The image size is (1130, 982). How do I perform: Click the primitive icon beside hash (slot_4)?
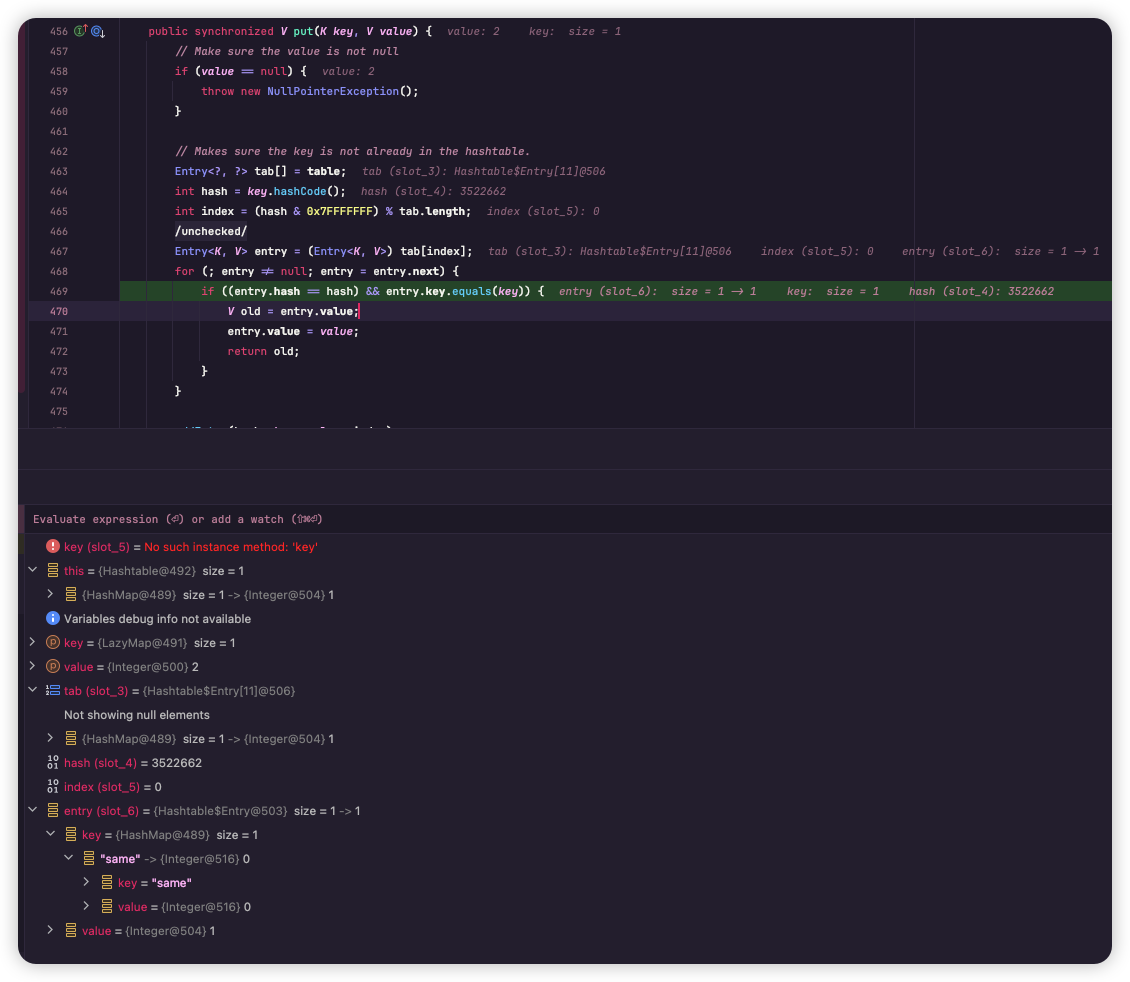53,762
